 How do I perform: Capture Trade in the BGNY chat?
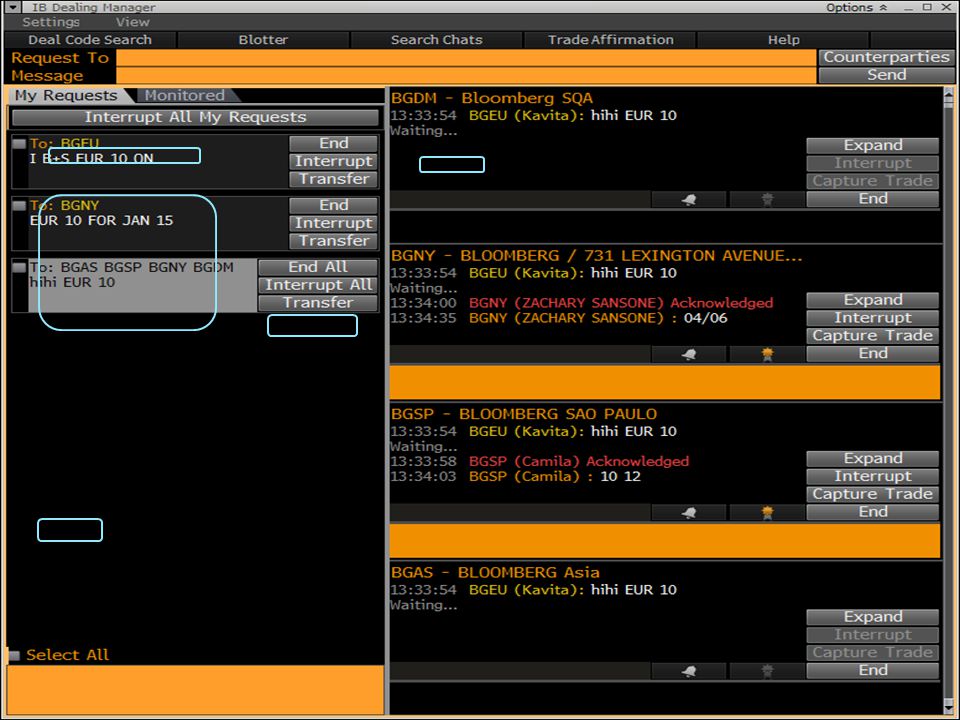pyautogui.click(x=872, y=336)
